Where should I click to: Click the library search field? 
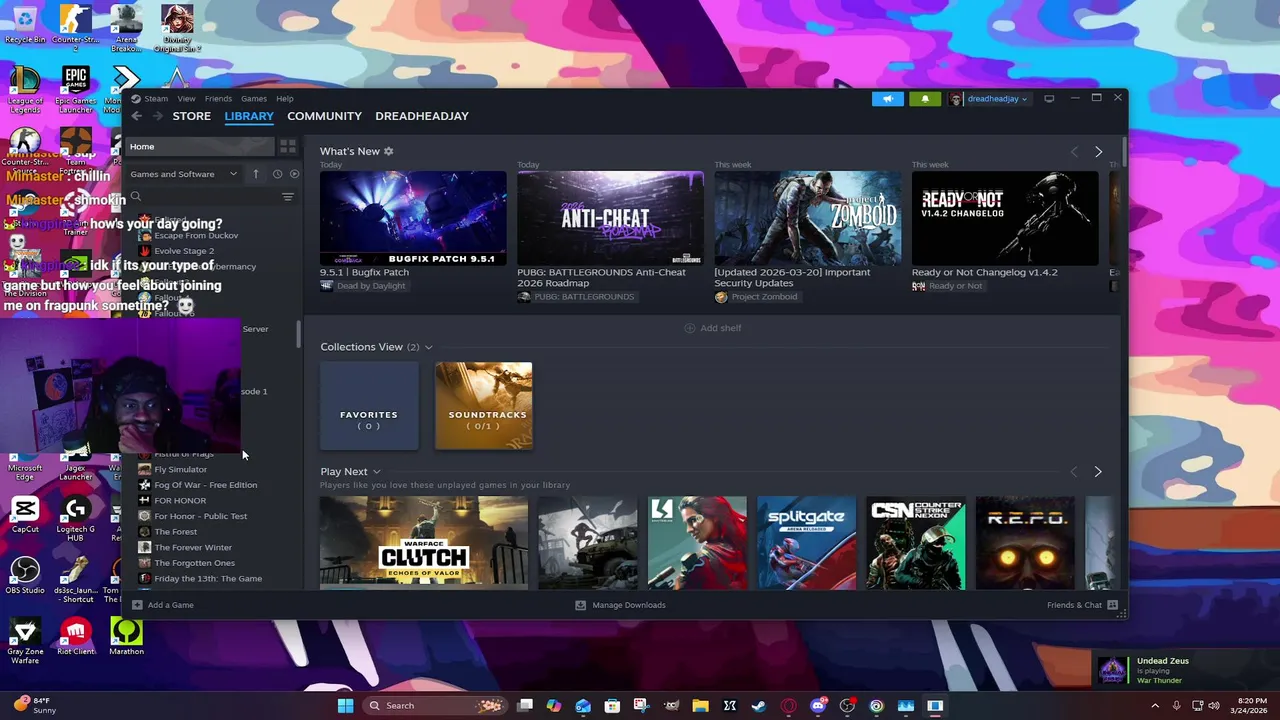coord(203,197)
